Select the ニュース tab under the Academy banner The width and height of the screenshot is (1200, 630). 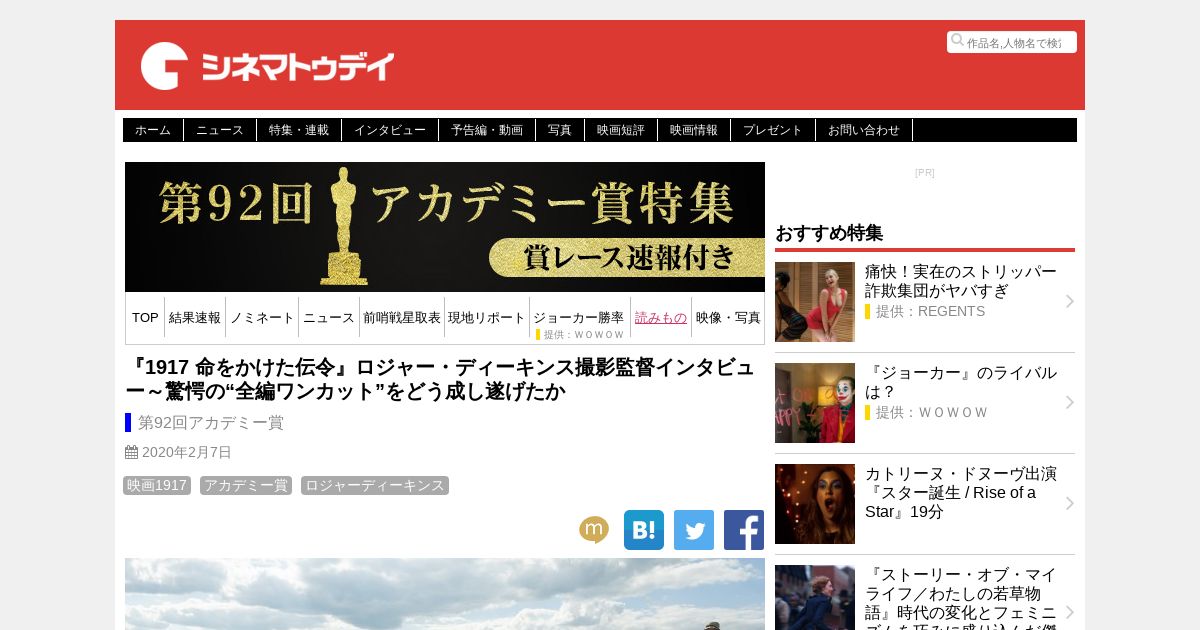[329, 317]
